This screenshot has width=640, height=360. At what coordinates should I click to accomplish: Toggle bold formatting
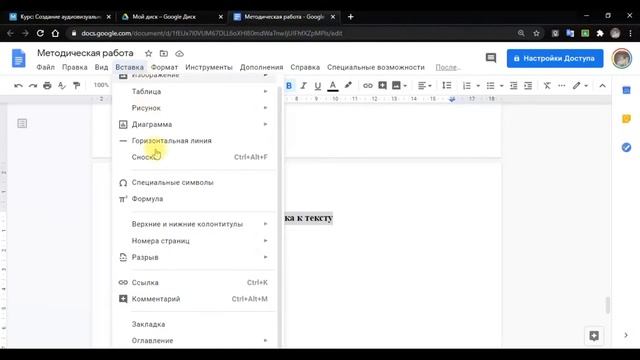(289, 86)
